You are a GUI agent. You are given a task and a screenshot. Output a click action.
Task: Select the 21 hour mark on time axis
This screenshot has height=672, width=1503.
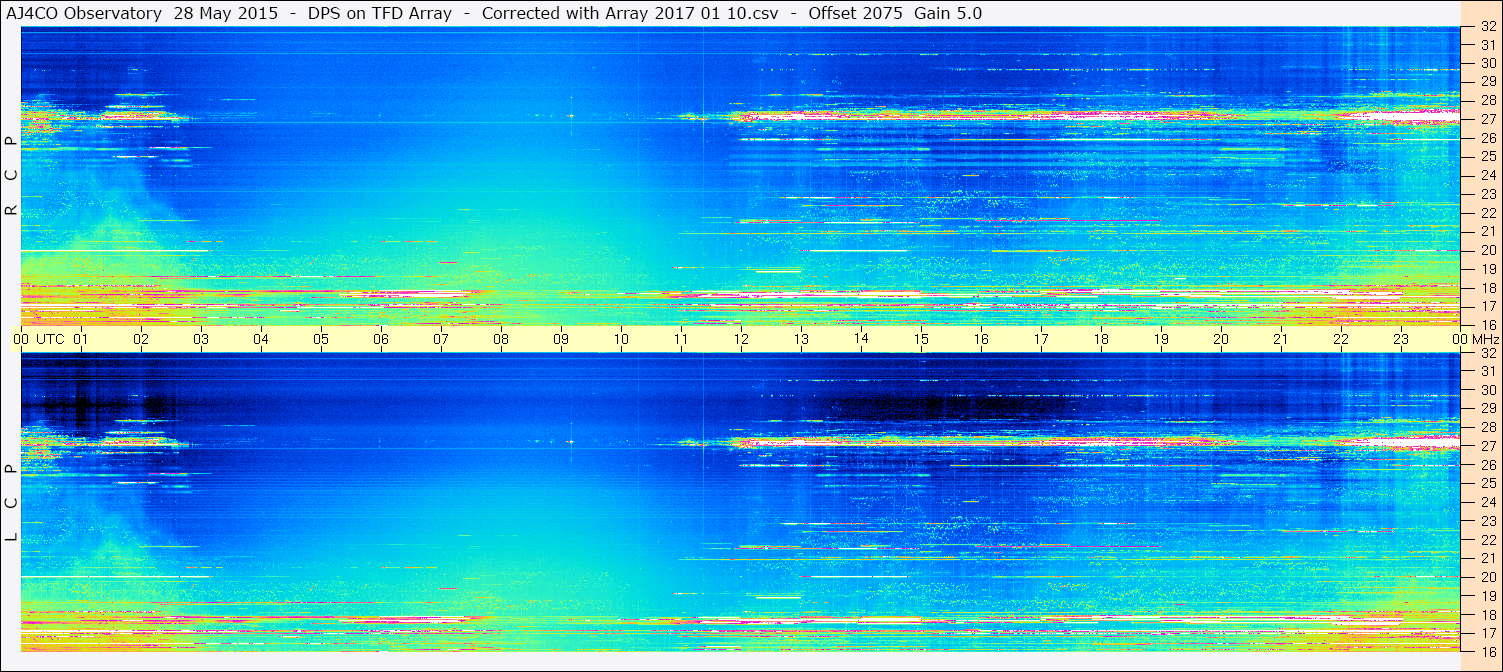[x=1281, y=340]
